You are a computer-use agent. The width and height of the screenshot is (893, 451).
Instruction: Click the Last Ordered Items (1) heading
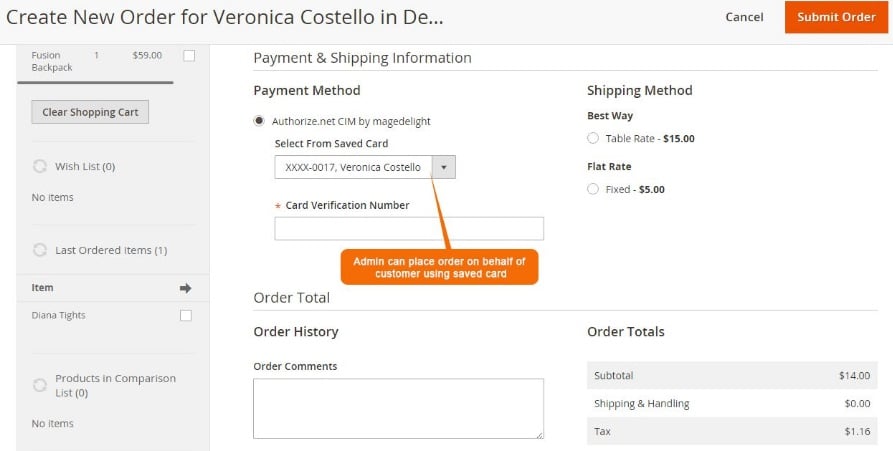pos(111,250)
